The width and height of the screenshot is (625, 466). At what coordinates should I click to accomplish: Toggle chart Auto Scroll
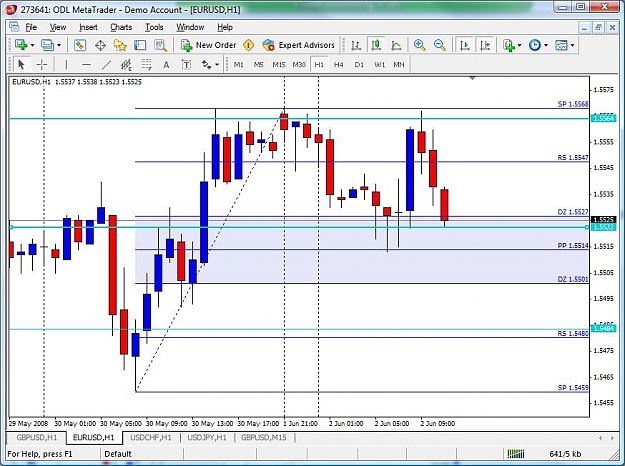tap(465, 45)
